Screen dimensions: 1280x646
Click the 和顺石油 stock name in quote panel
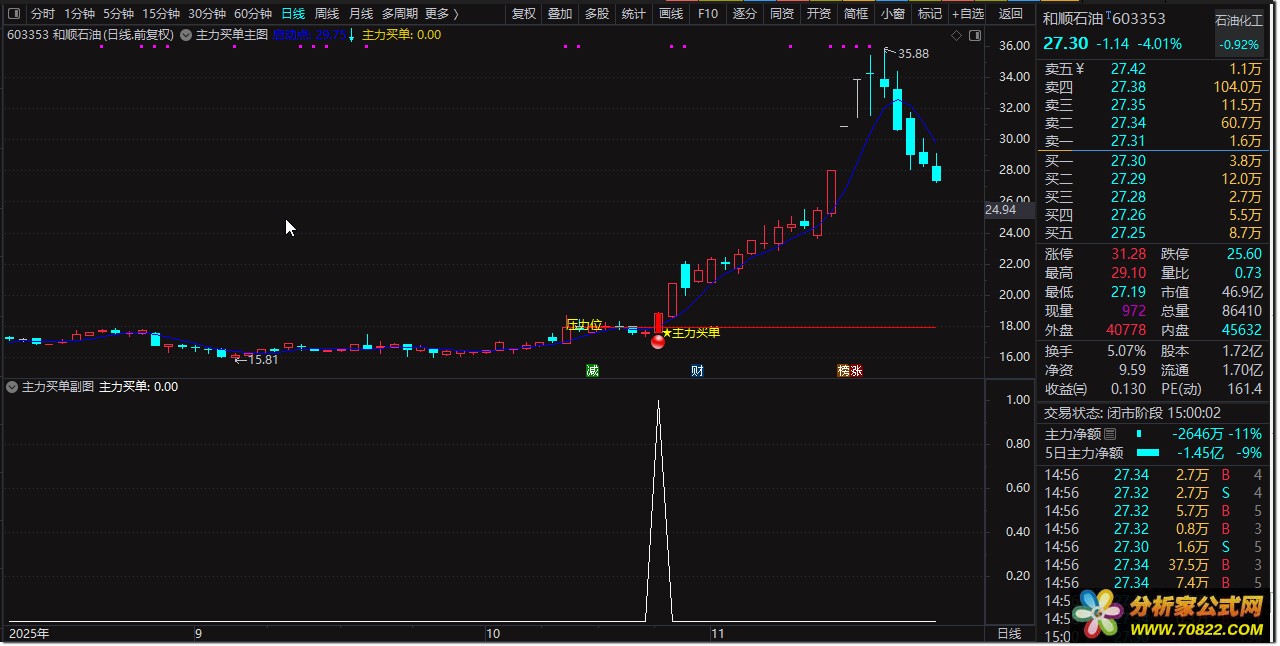(x=1073, y=18)
